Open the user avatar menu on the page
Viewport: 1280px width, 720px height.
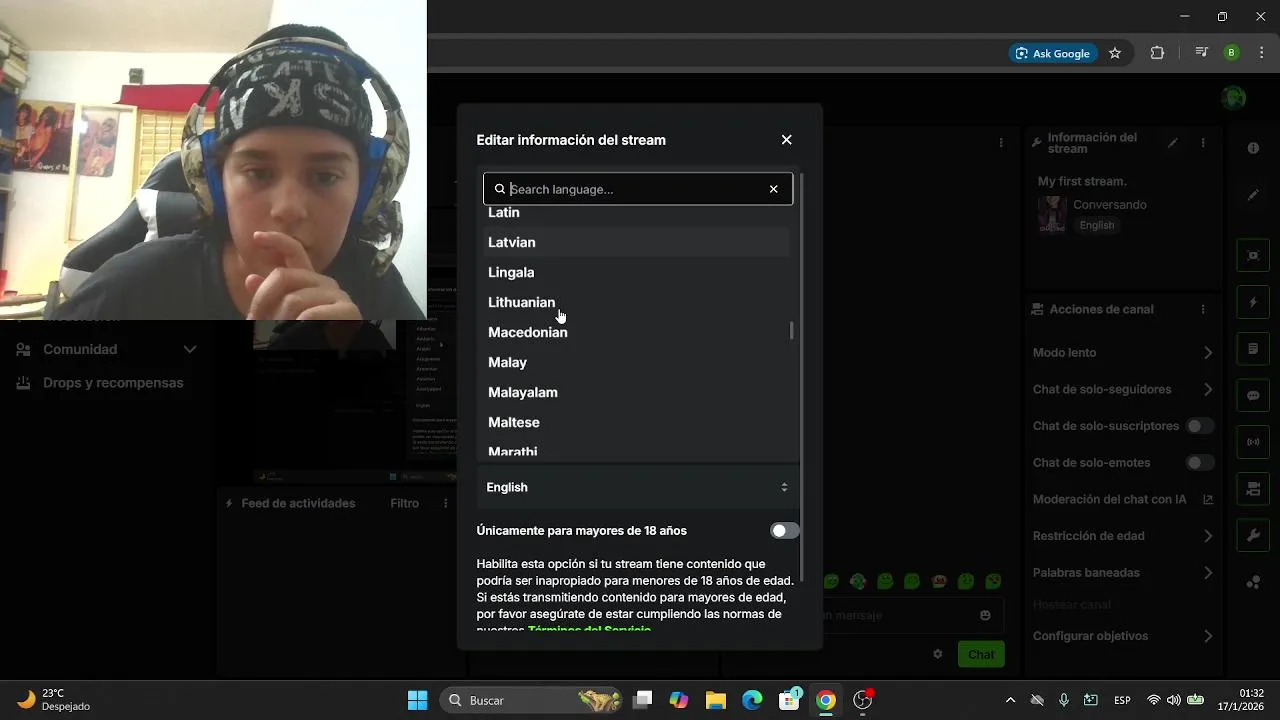point(1235,97)
